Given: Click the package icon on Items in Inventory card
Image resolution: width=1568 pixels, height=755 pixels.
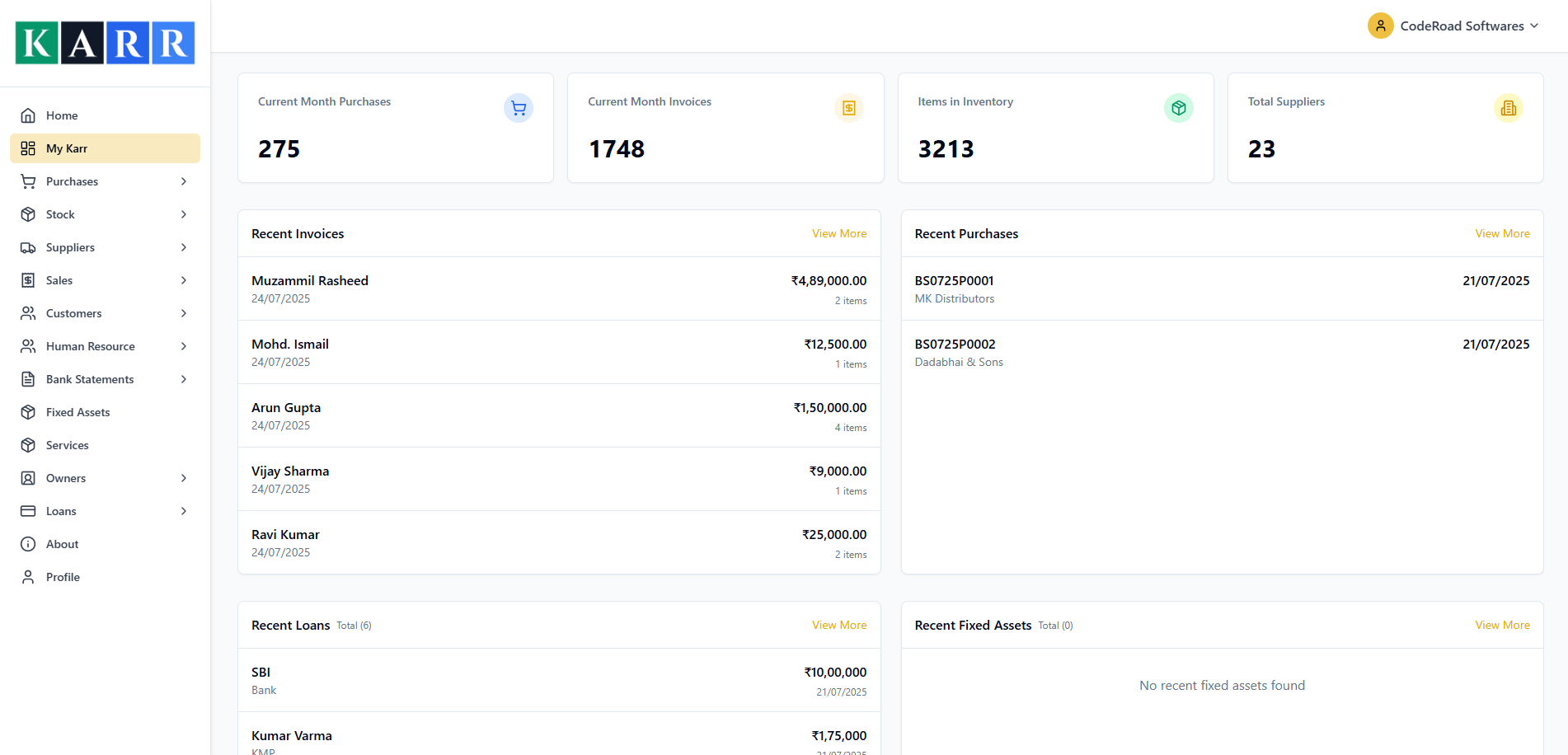Looking at the screenshot, I should point(1178,108).
